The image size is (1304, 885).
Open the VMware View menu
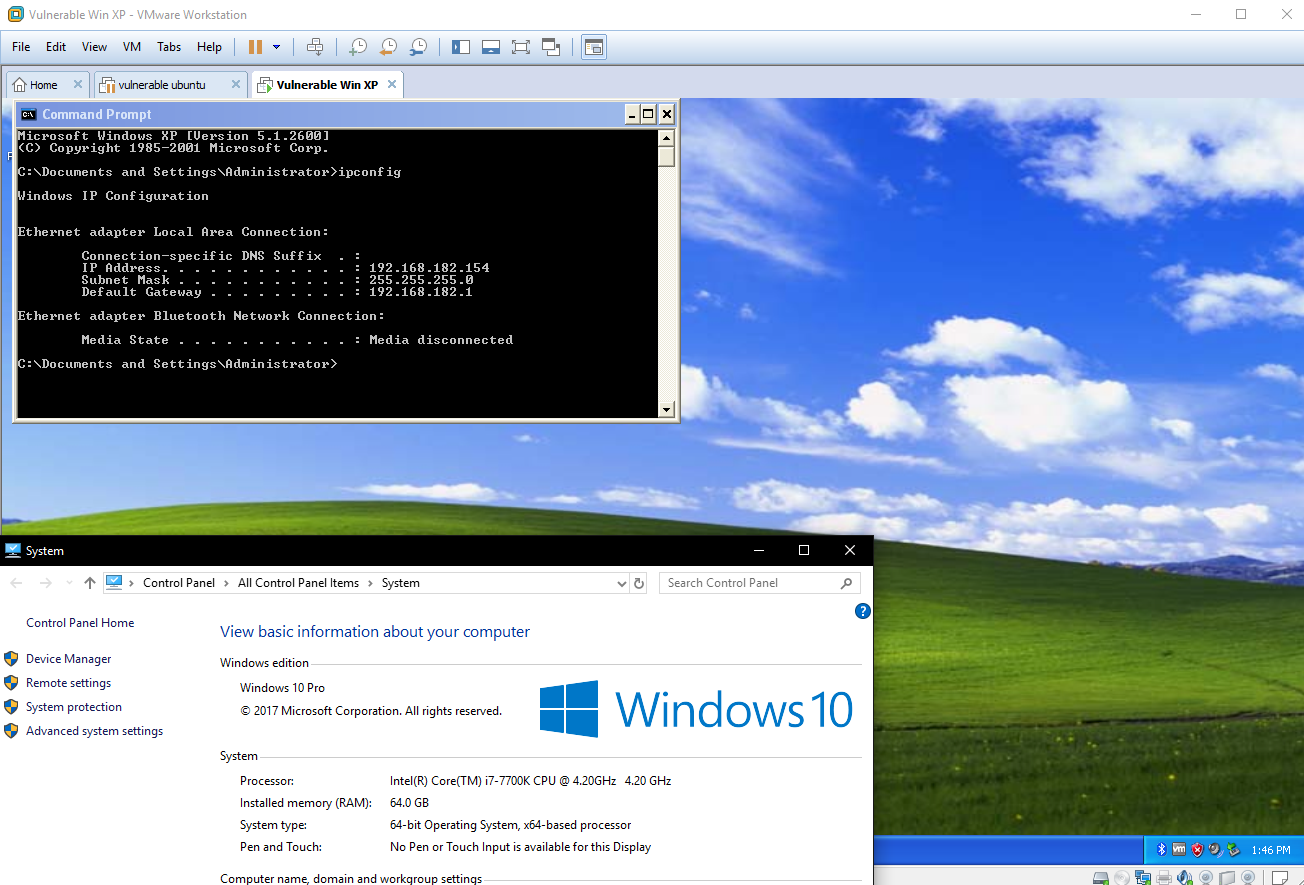[94, 47]
